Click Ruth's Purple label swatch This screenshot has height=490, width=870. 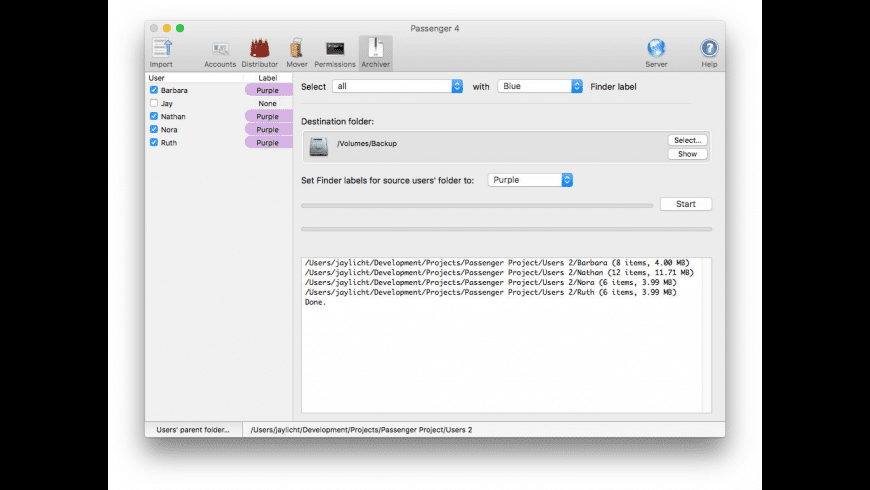click(269, 143)
